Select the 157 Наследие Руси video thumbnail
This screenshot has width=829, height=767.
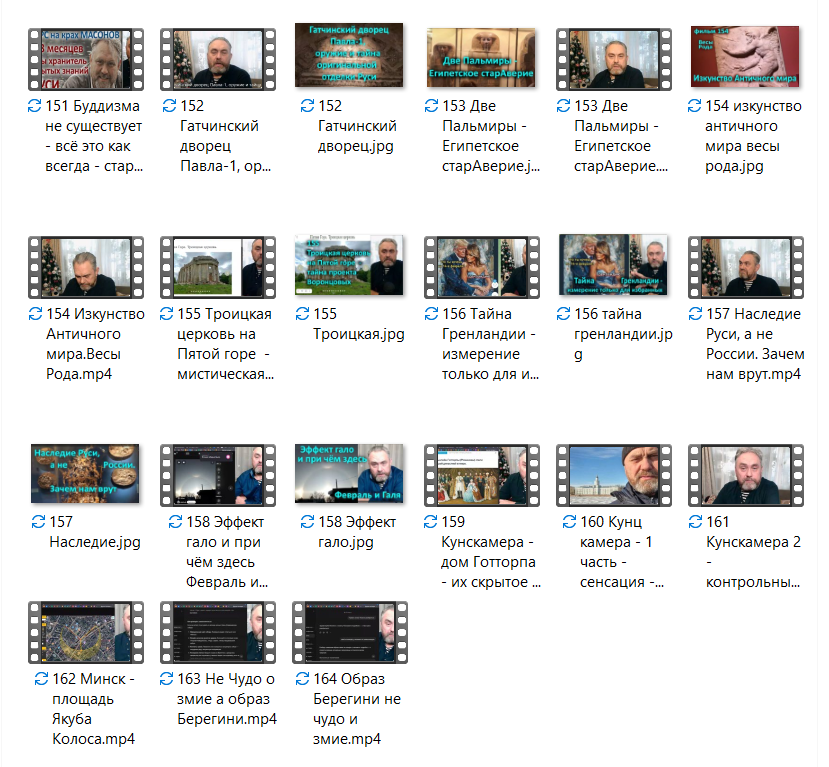[745, 267]
